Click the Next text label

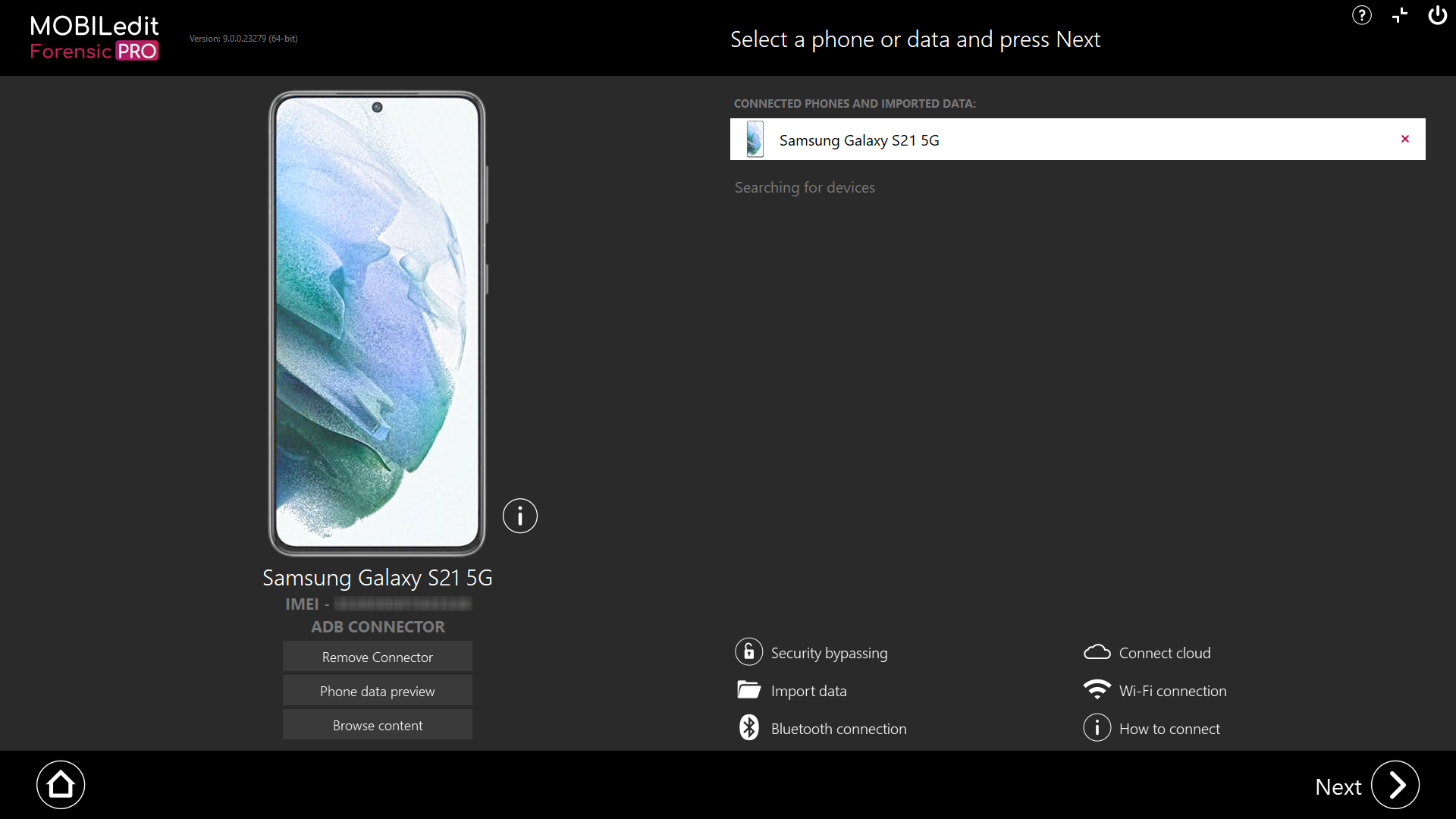pyautogui.click(x=1338, y=787)
